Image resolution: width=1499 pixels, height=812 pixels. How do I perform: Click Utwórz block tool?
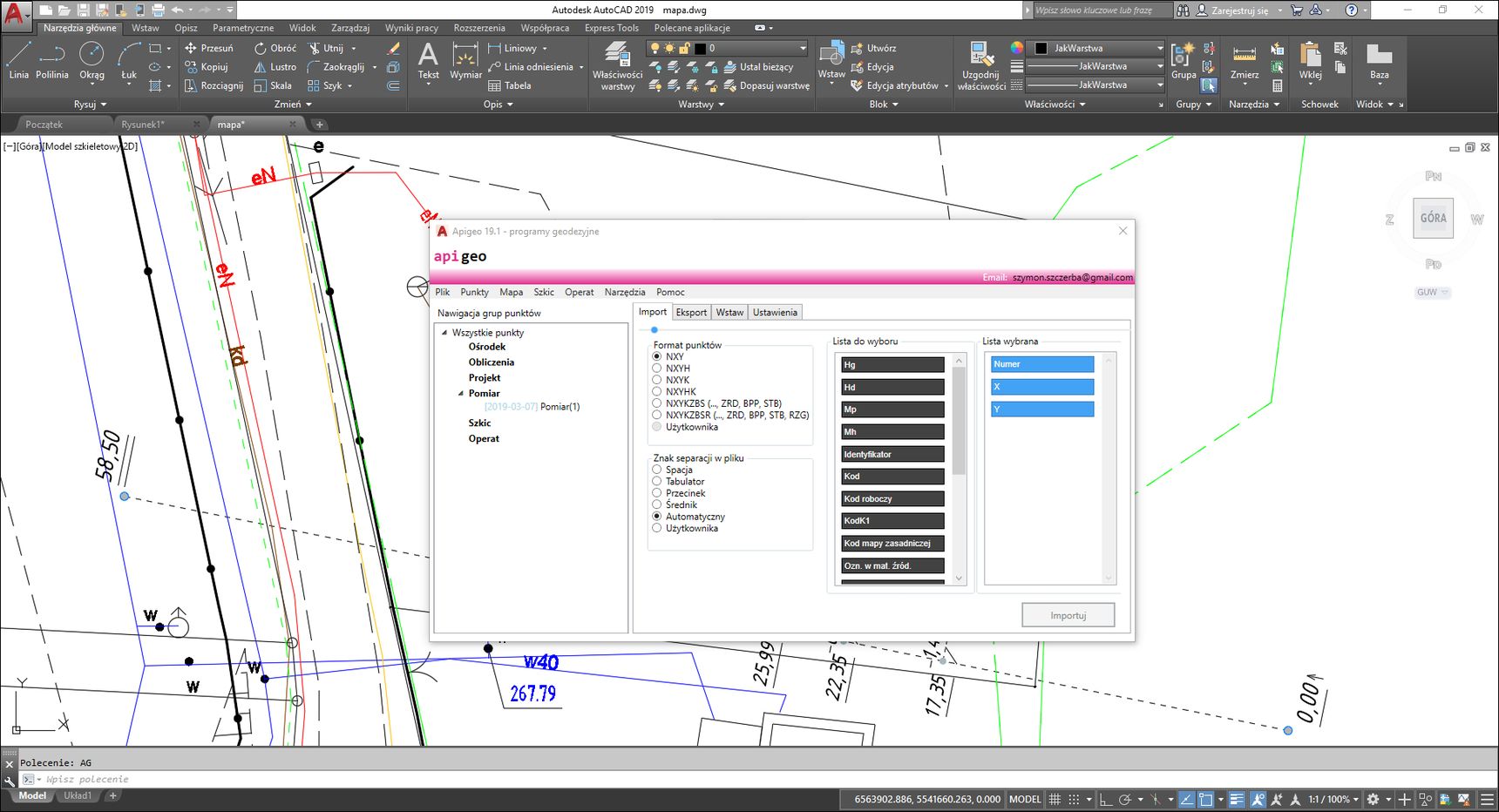click(x=873, y=48)
